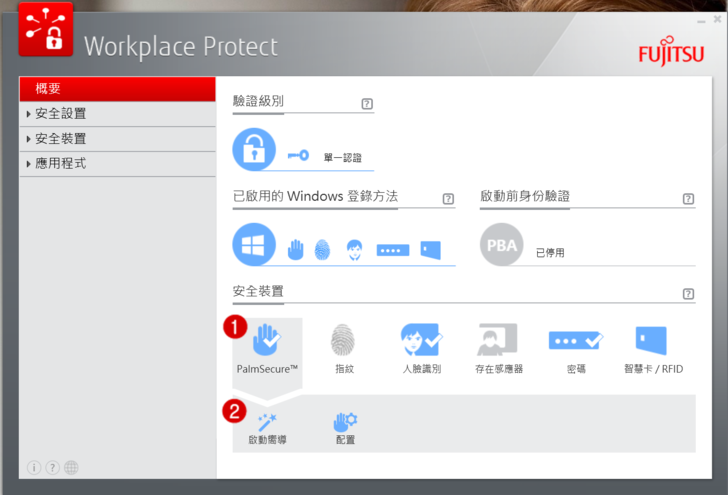Select the 指紋 fingerprint device

[x=344, y=349]
